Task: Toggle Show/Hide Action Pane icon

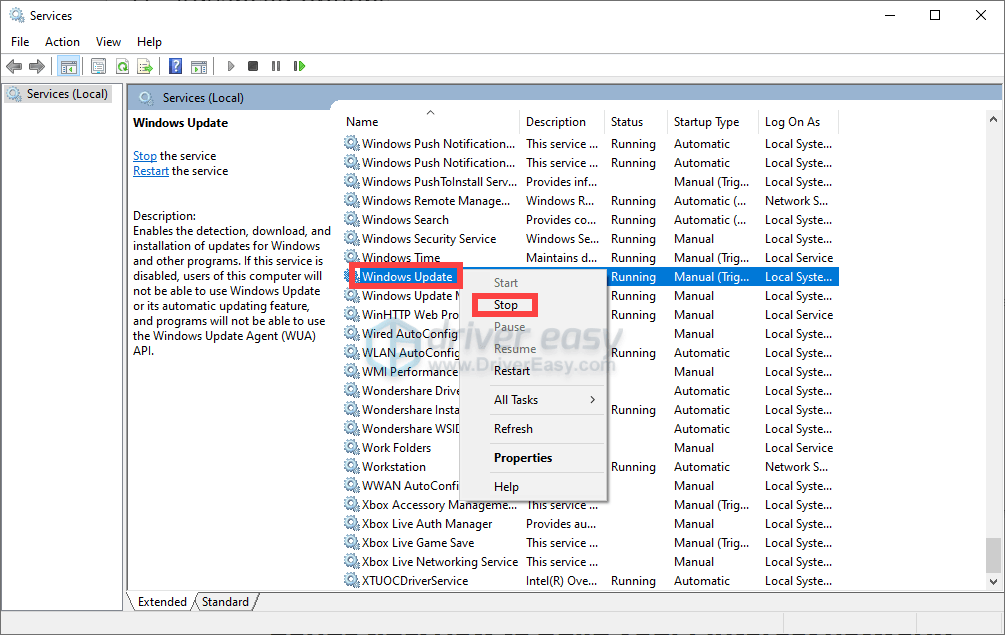Action: tap(199, 66)
